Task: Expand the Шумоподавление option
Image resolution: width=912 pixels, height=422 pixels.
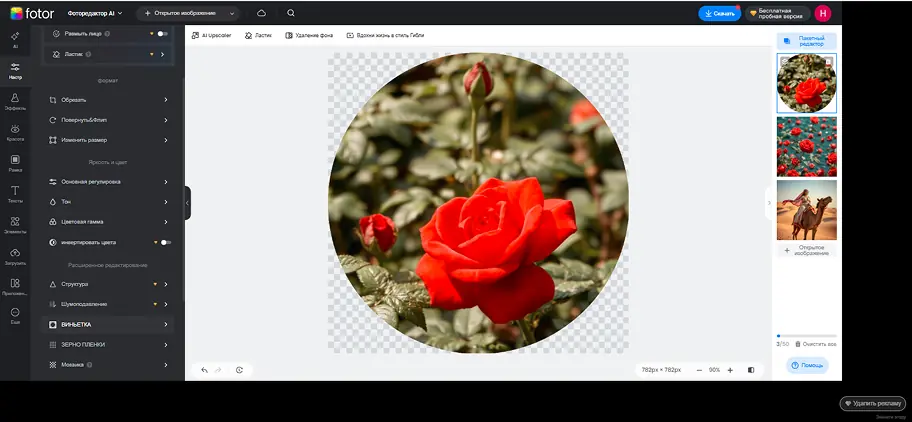Action: coord(108,304)
